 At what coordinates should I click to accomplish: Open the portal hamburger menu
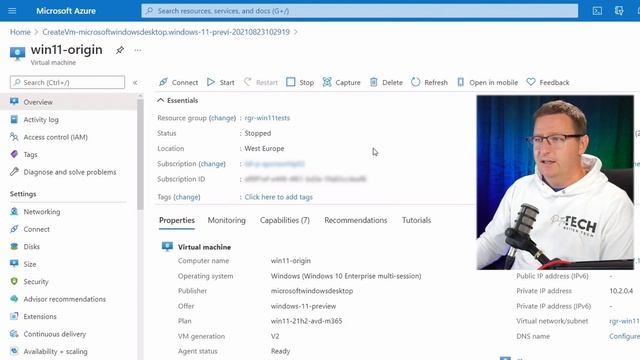[x=12, y=11]
